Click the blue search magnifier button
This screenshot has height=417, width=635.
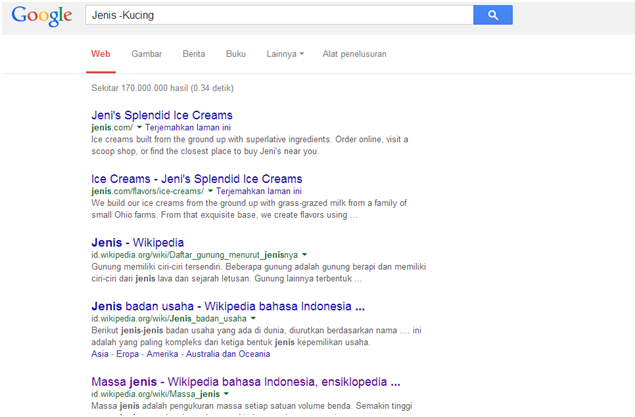tap(493, 15)
